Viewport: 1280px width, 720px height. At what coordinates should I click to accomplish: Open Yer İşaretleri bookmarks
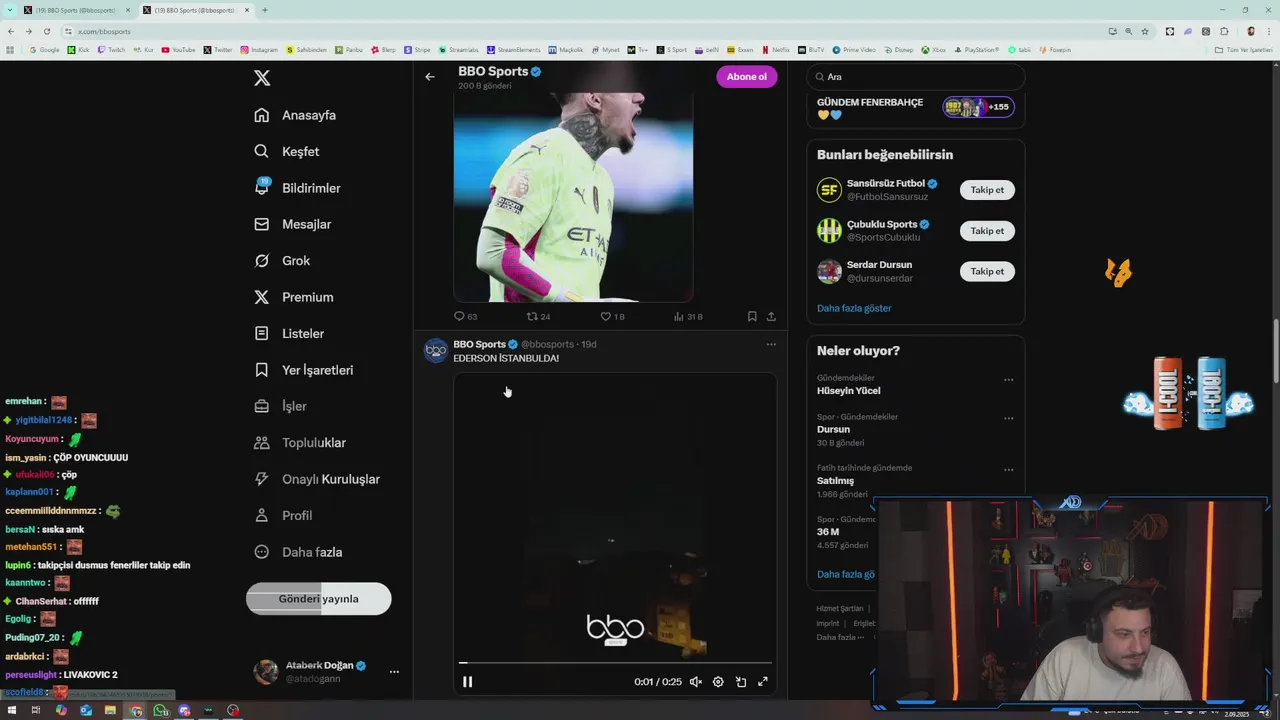coord(303,370)
